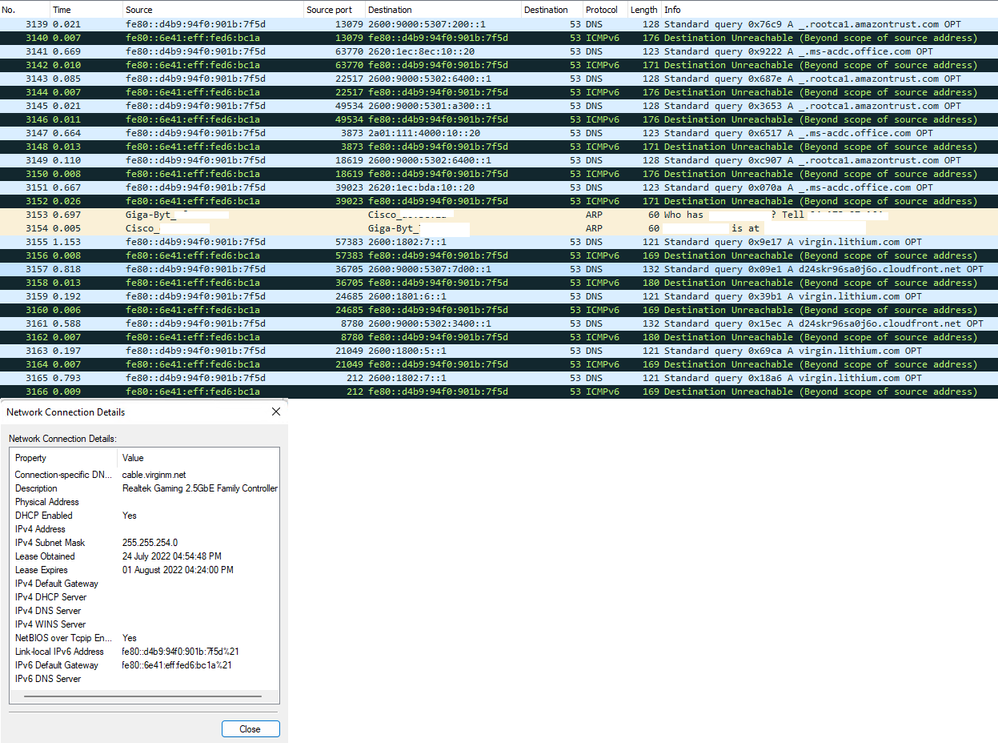Screen dimensions: 998x743
Task: Click the IPv6 DNS Server row
Action: pos(144,679)
